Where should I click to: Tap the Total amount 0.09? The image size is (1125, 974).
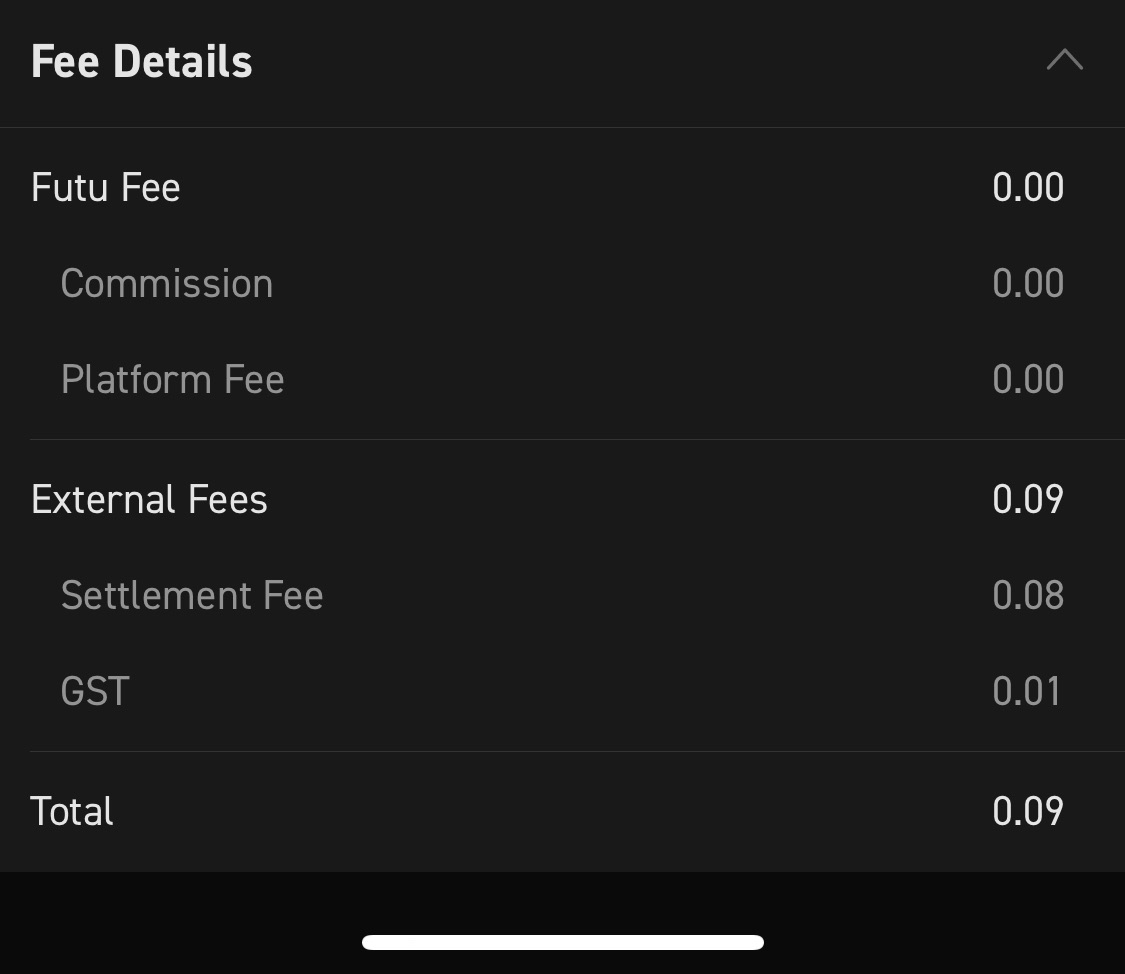tap(1028, 812)
